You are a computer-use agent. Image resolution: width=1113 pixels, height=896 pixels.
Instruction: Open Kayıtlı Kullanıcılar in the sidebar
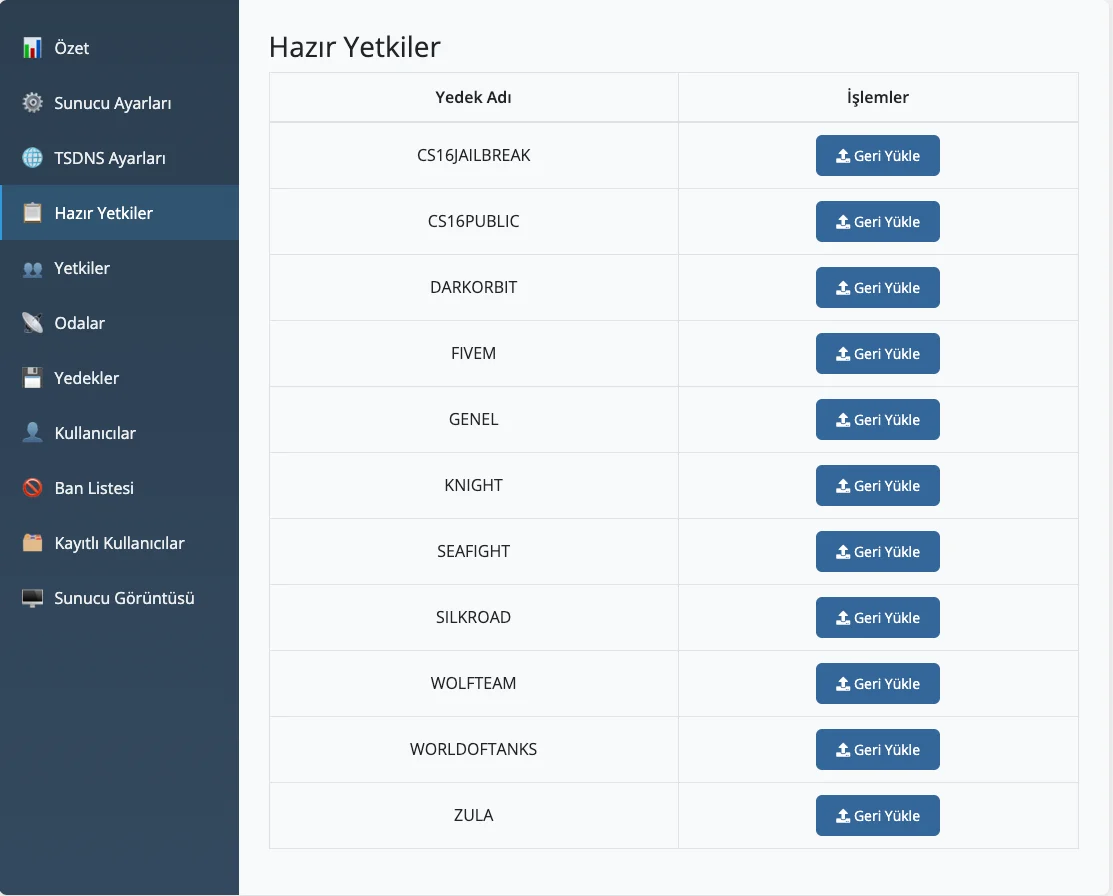tap(119, 543)
